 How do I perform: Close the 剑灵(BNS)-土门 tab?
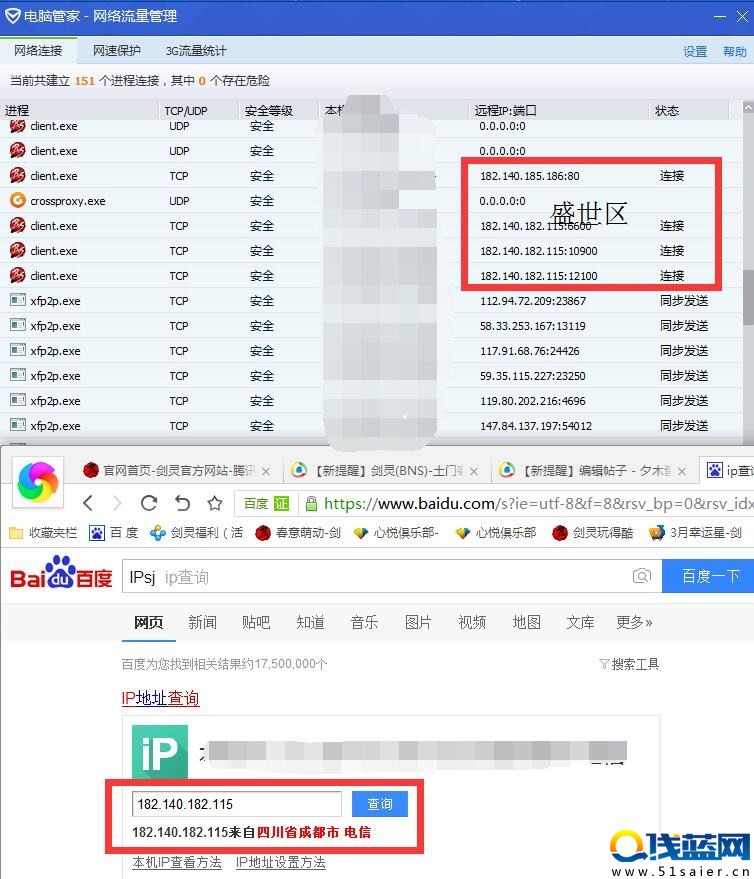474,472
